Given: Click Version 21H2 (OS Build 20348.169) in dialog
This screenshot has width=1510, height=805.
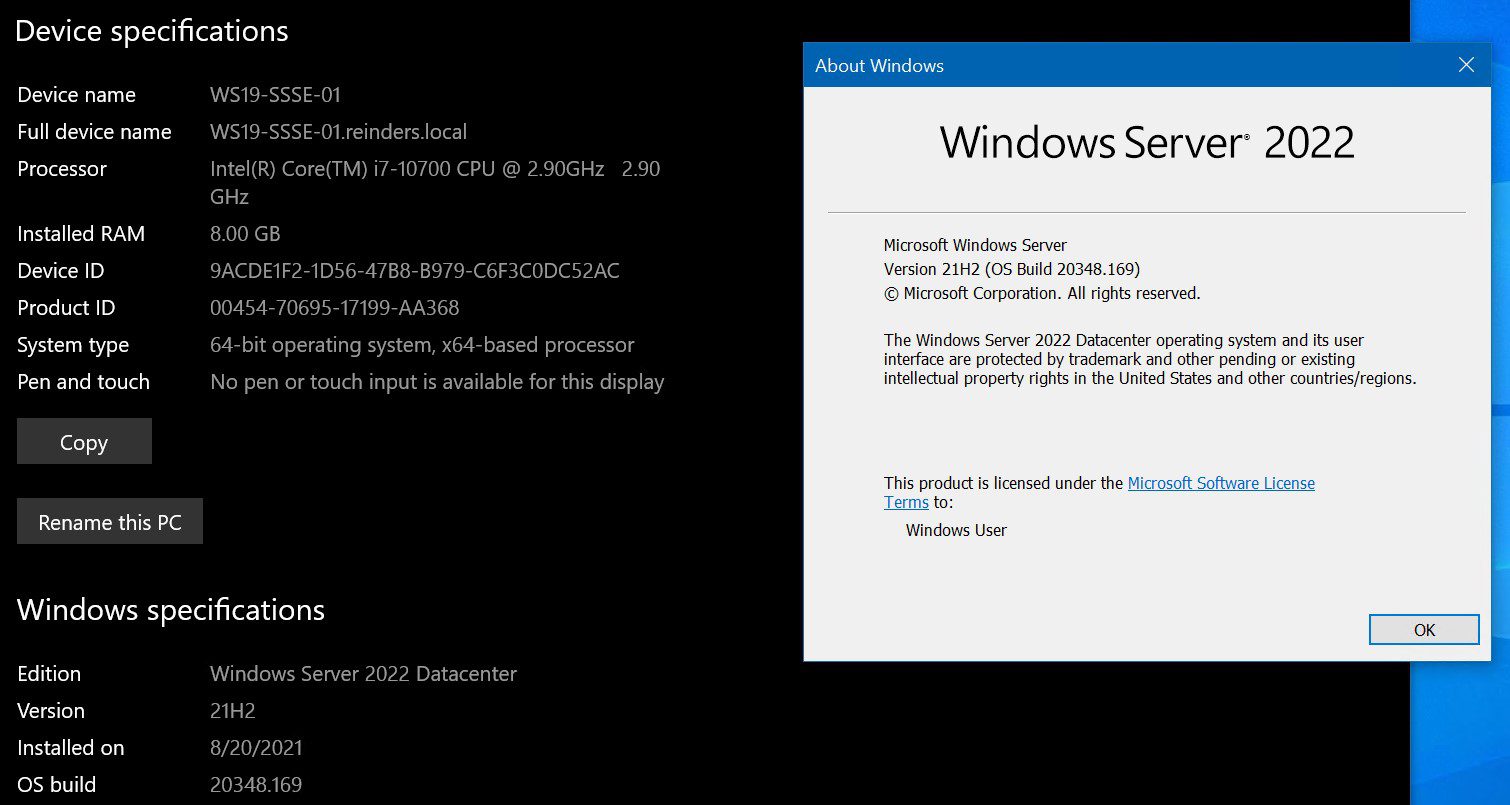Looking at the screenshot, I should coord(1012,269).
